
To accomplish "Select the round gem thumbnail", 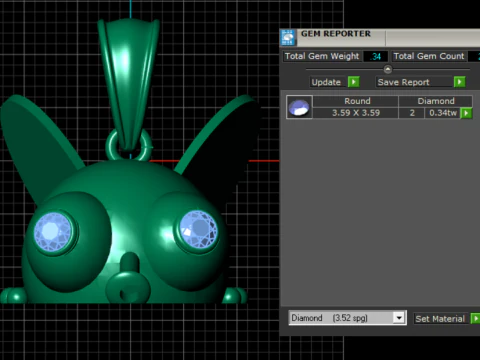I will click(299, 107).
